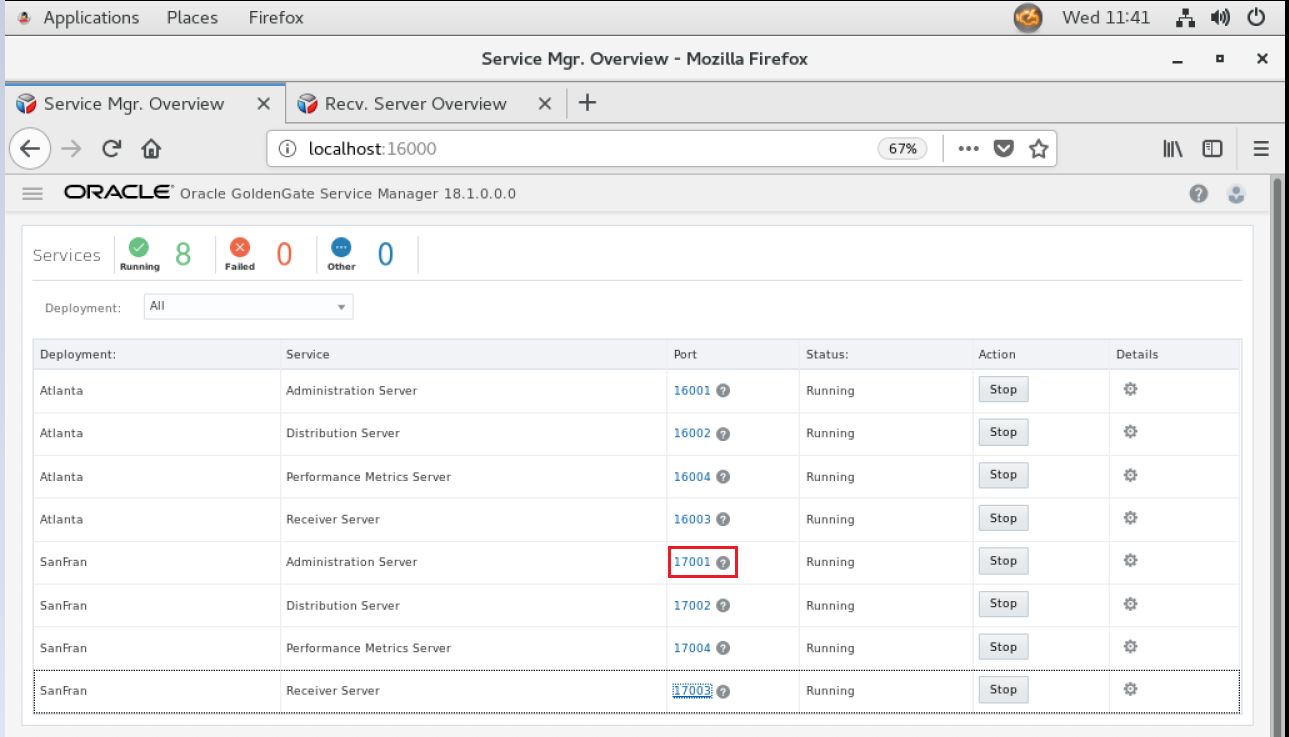Open details gear for Atlanta Performance Metrics Server

(x=1131, y=475)
